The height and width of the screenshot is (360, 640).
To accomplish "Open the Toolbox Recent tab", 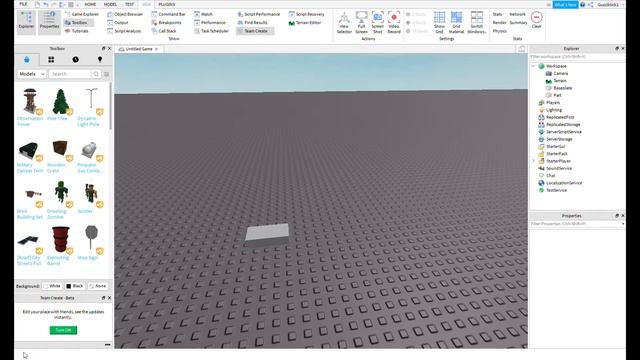I will (x=76, y=60).
